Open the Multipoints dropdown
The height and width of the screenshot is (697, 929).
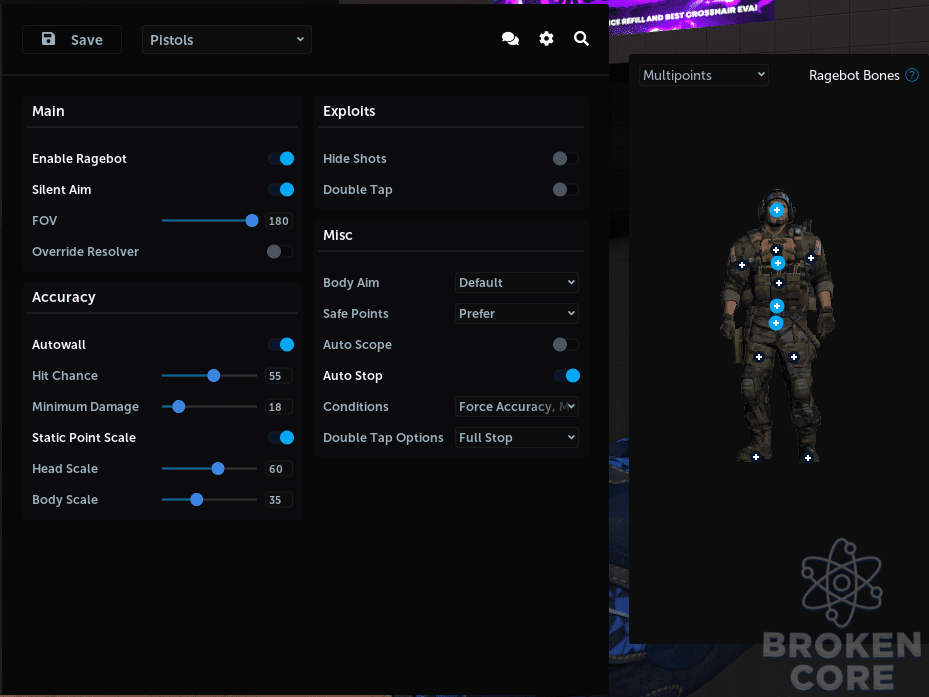[x=703, y=75]
